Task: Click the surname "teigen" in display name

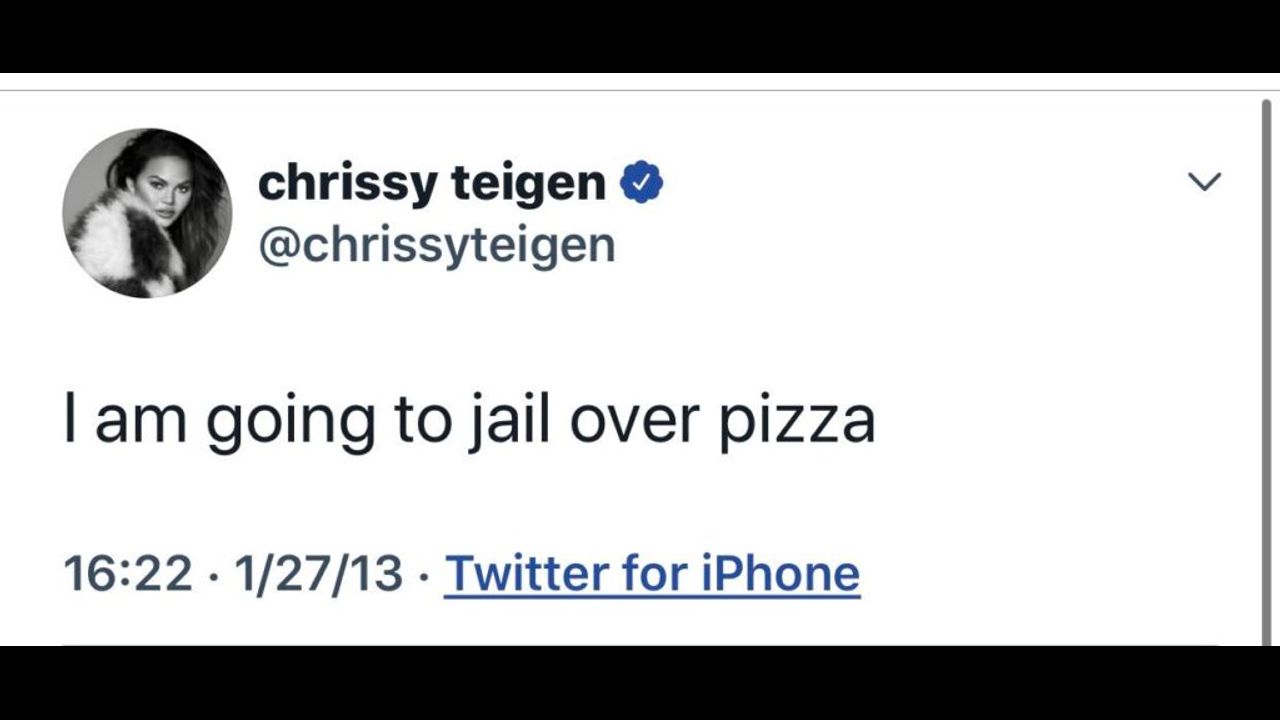Action: pos(528,184)
